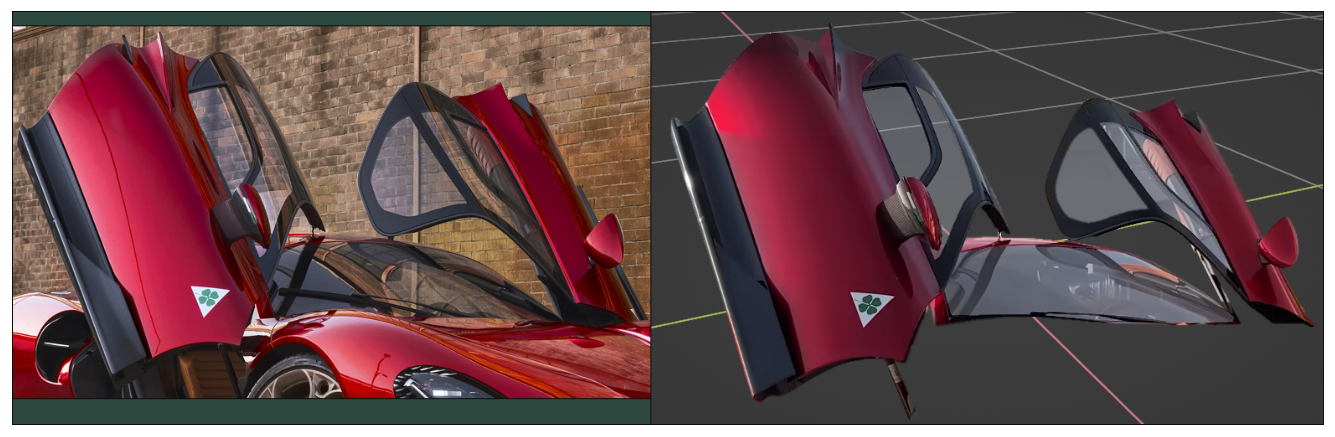1335x437 pixels.
Task: Click the cloverleaf badge in the 3D viewport
Action: [x=870, y=307]
